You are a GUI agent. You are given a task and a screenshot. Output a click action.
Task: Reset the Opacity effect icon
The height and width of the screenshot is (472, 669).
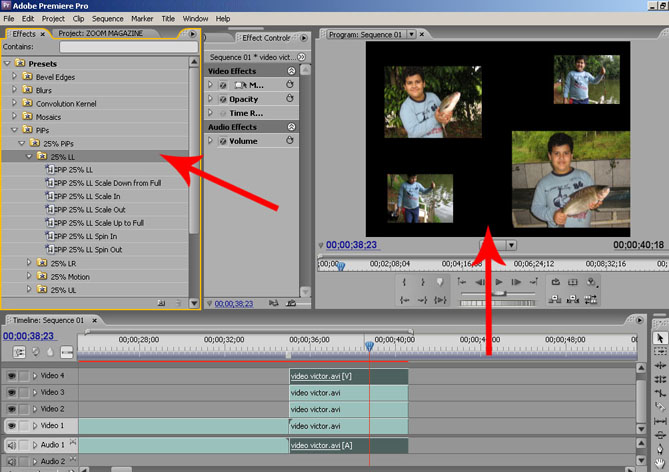pyautogui.click(x=290, y=99)
